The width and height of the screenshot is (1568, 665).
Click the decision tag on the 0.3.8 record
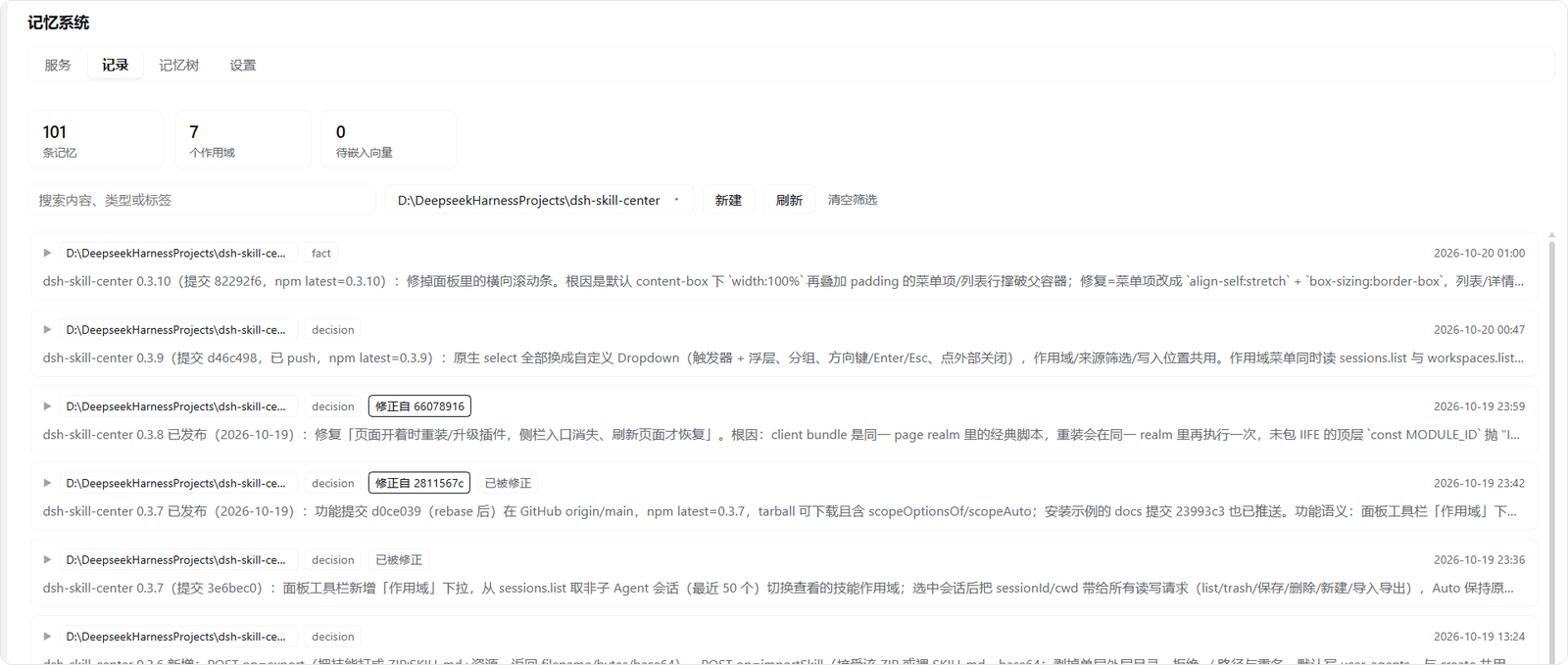click(x=333, y=406)
